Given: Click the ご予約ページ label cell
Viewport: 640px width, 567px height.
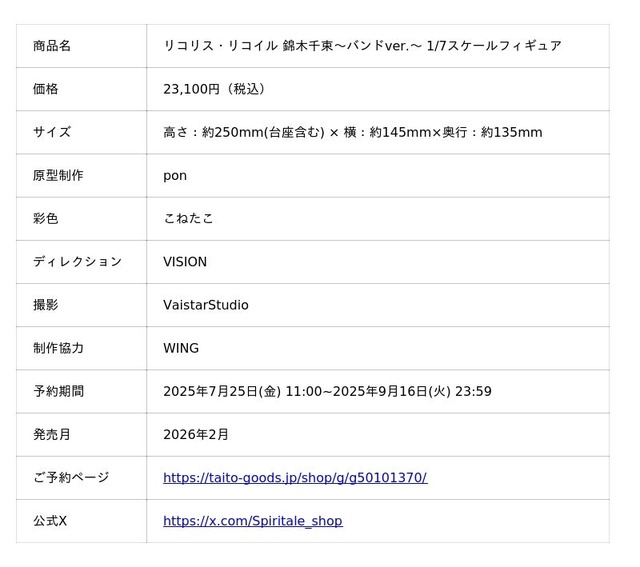Looking at the screenshot, I should [81, 478].
